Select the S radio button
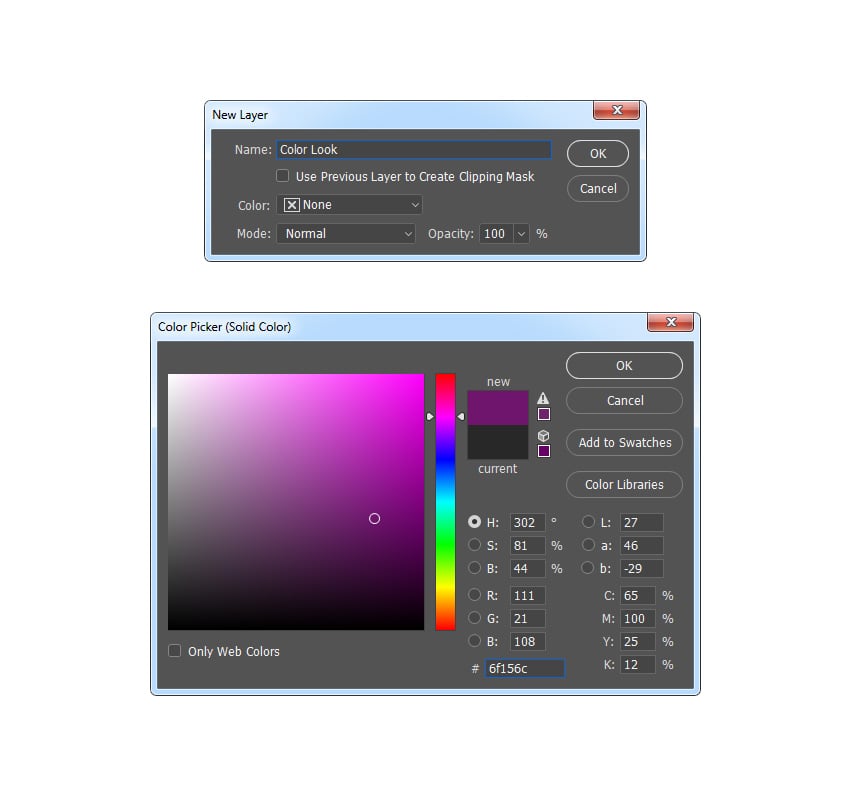Image resolution: width=850 pixels, height=796 pixels. pos(475,545)
